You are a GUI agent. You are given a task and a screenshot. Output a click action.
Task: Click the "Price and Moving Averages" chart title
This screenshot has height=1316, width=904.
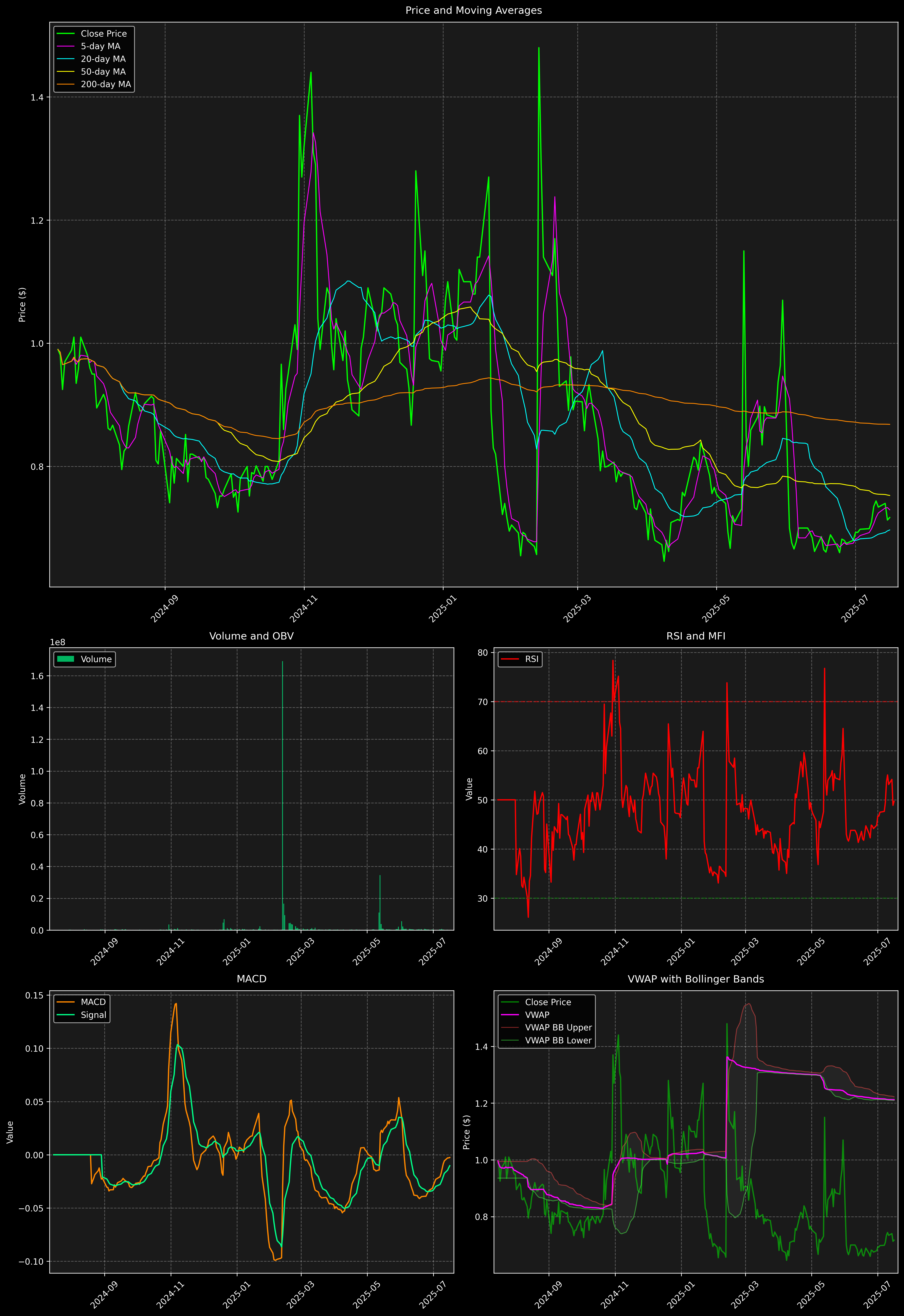point(473,10)
